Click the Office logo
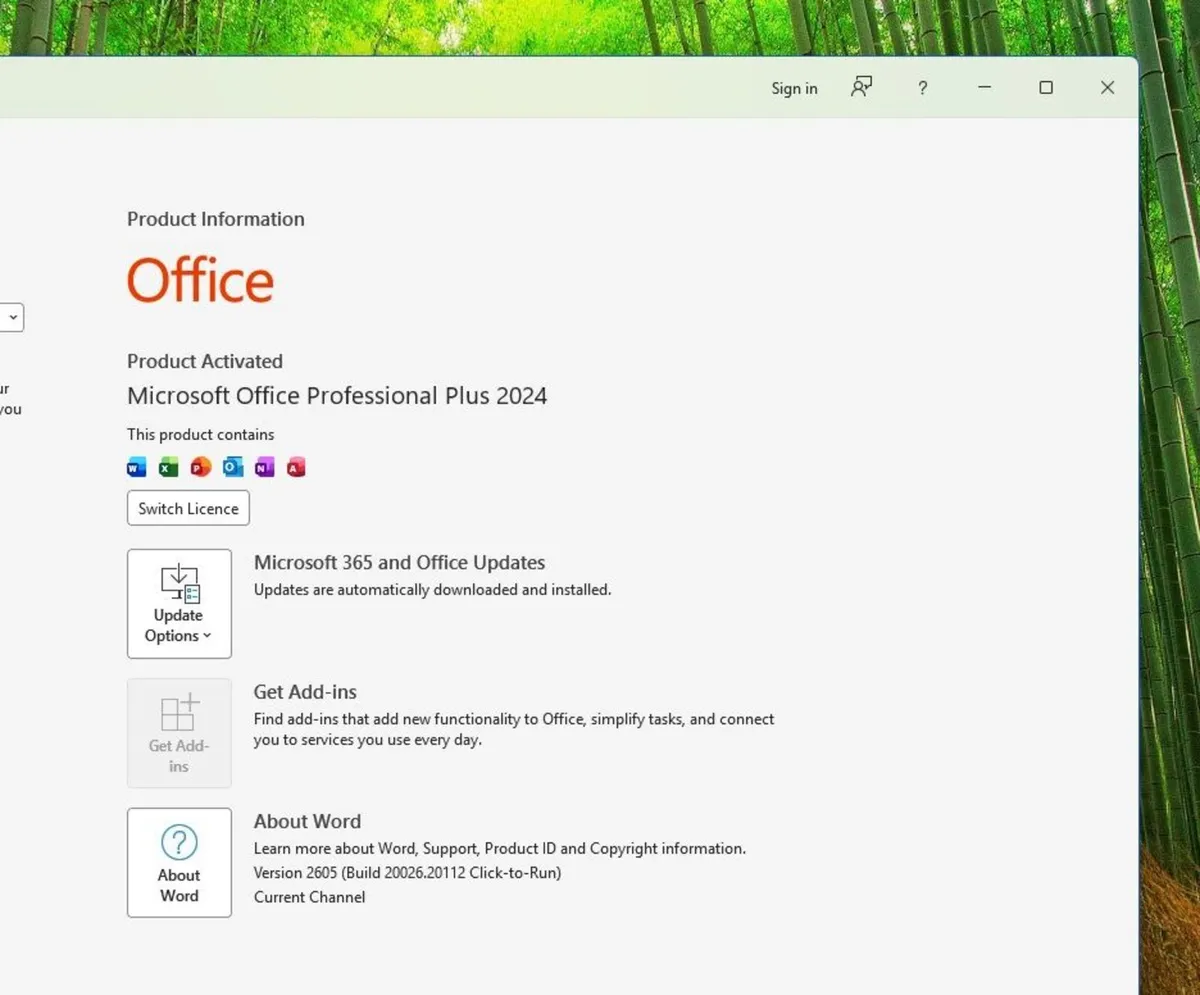 click(200, 280)
